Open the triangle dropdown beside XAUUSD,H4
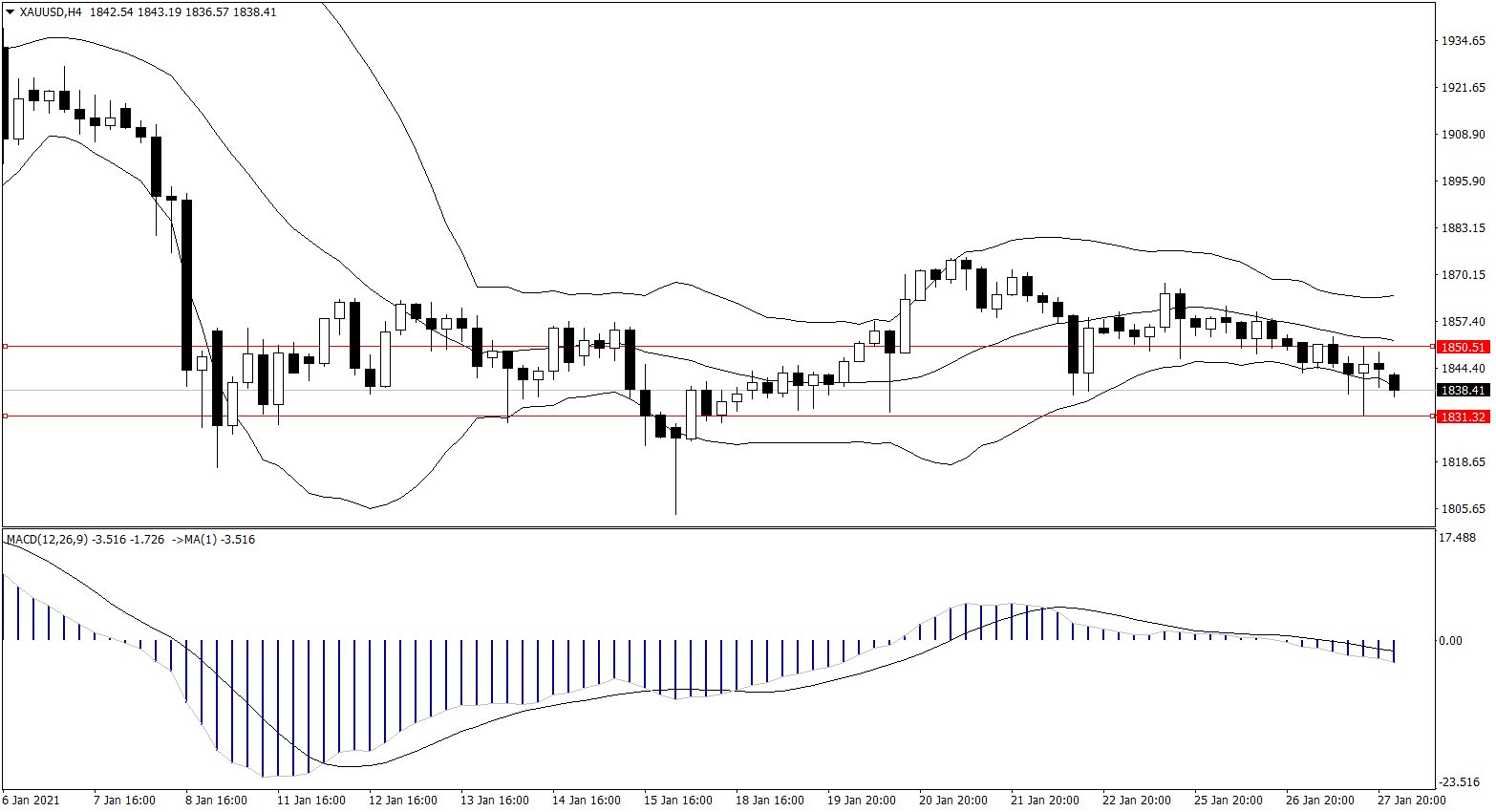Screen dimensions: 1496x812 coord(10,12)
